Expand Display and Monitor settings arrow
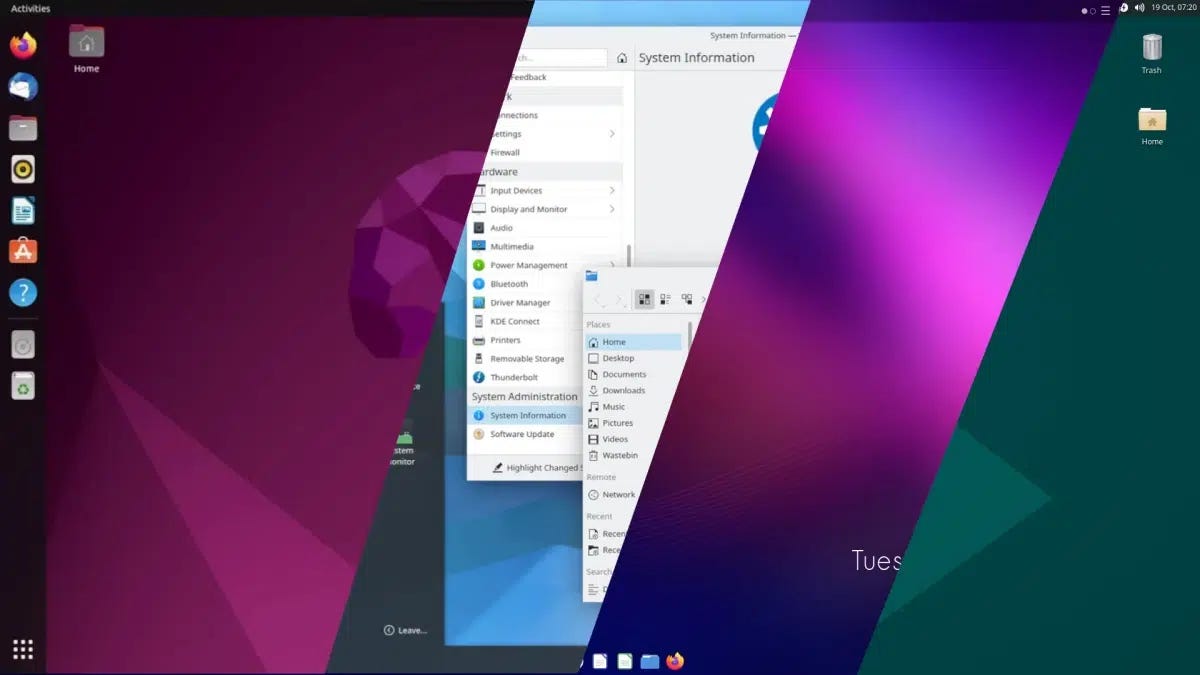 (x=611, y=209)
